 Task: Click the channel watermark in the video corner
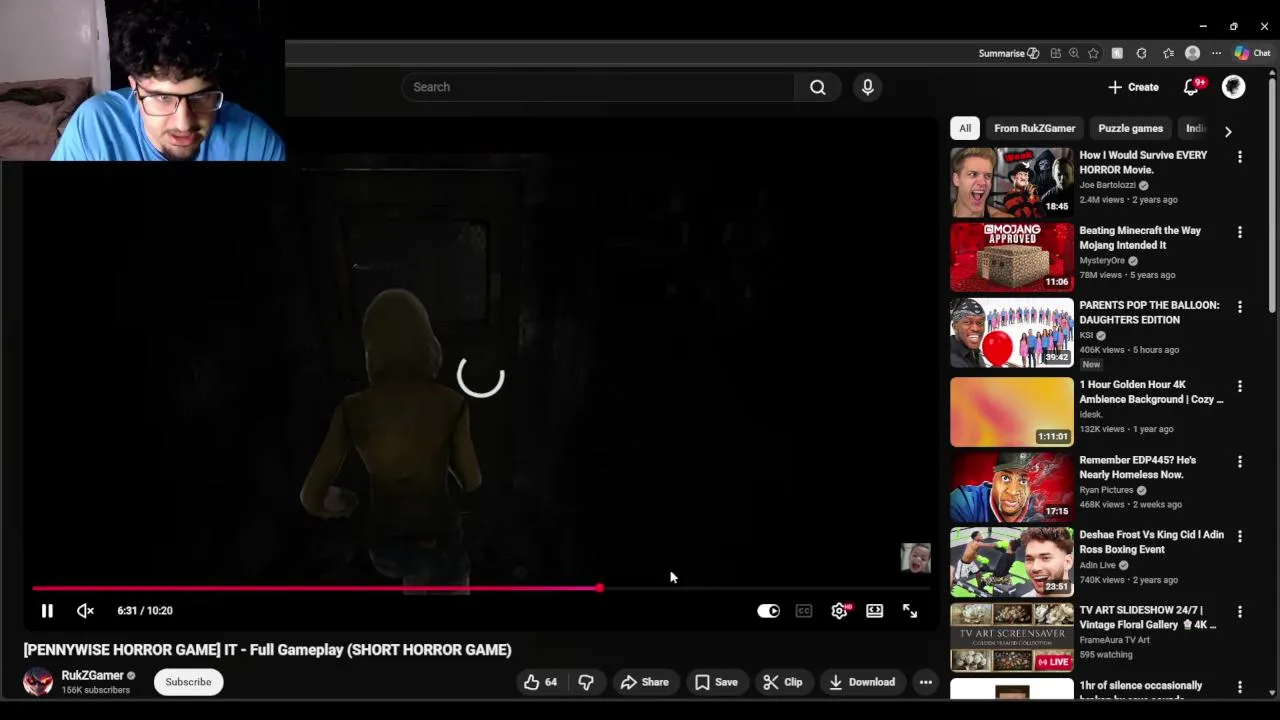pos(915,558)
